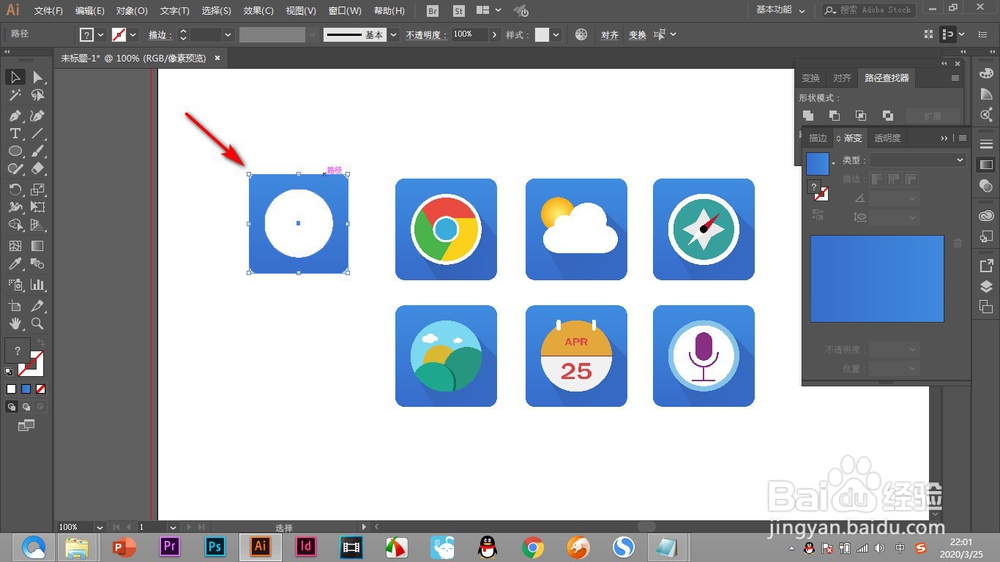Viewport: 1000px width, 562px height.
Task: Expand opacity 100% arrow
Action: coord(494,35)
